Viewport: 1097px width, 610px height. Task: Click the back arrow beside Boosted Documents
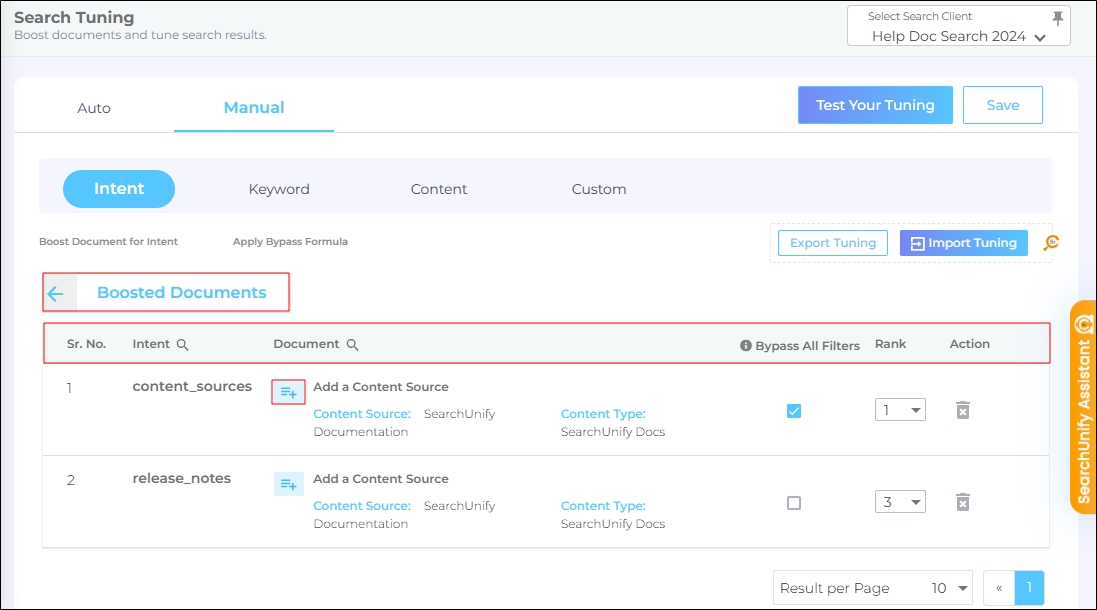(55, 293)
